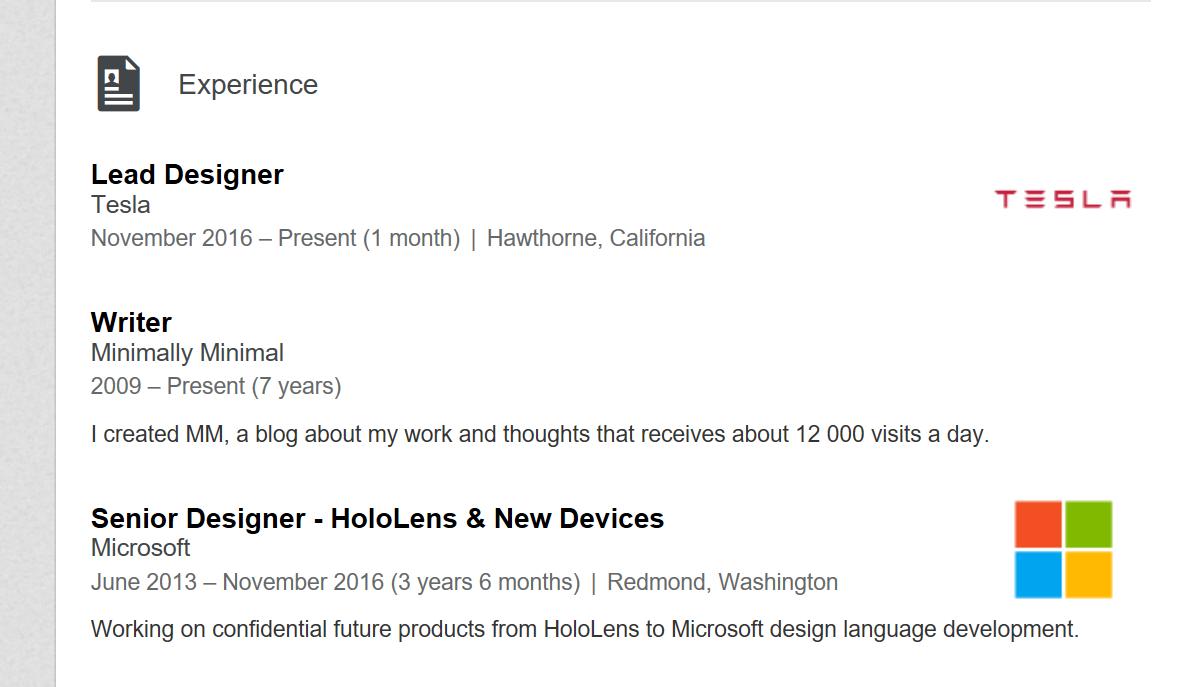Click the 2009 – Present (7 years) date
Screen dimensions: 1184x687
tap(216, 386)
